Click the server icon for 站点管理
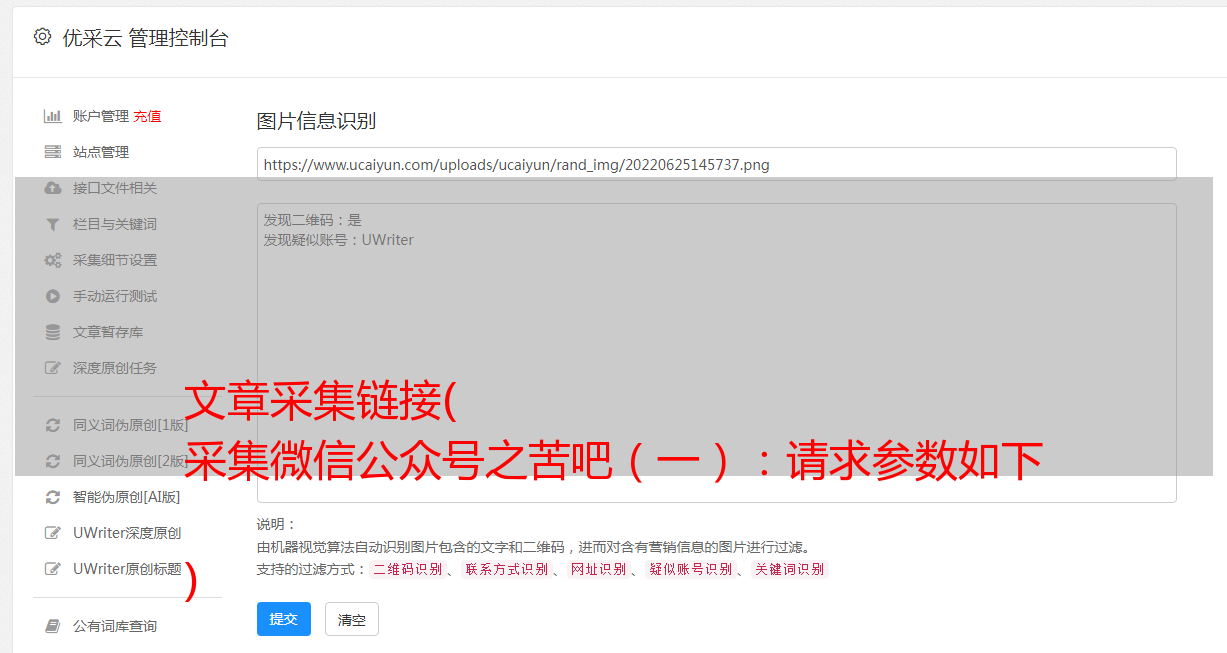 point(53,152)
